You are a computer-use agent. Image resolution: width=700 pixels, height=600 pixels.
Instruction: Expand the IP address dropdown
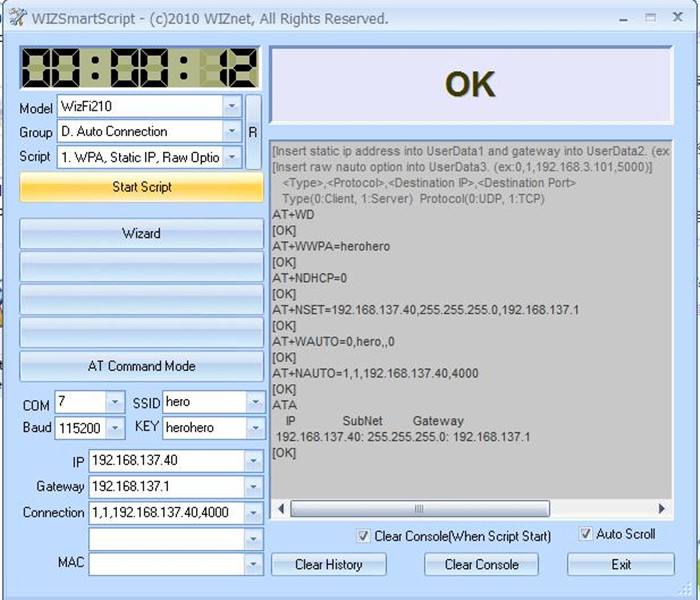253,461
